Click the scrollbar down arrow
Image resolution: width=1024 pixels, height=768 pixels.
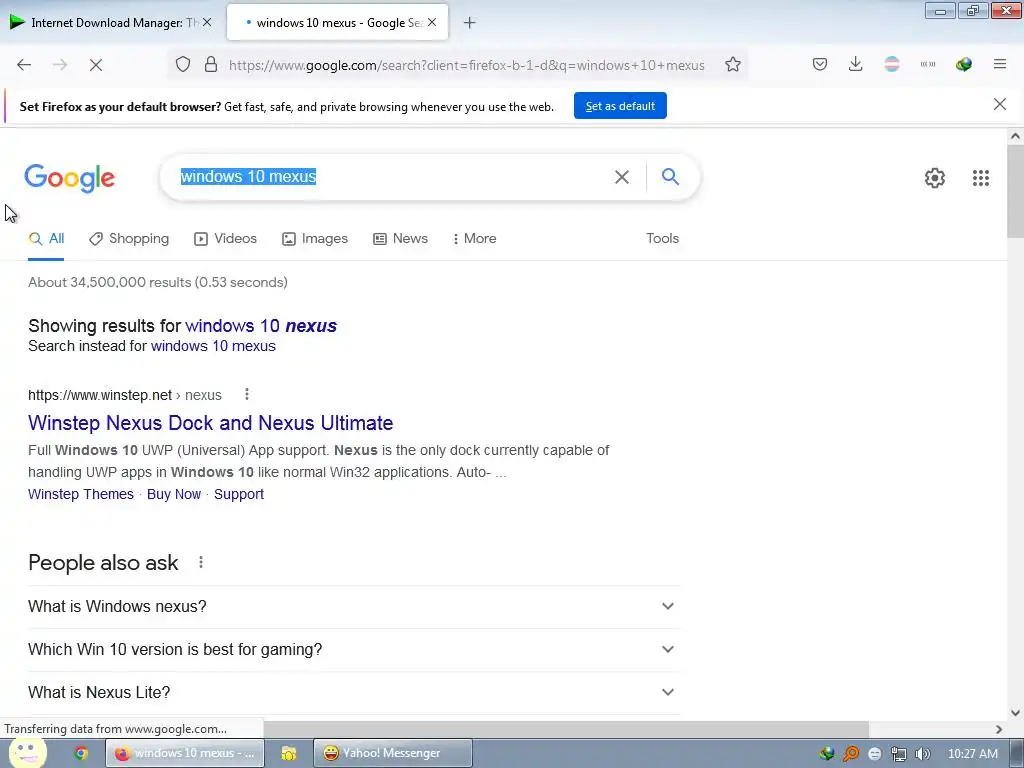pyautogui.click(x=1015, y=712)
